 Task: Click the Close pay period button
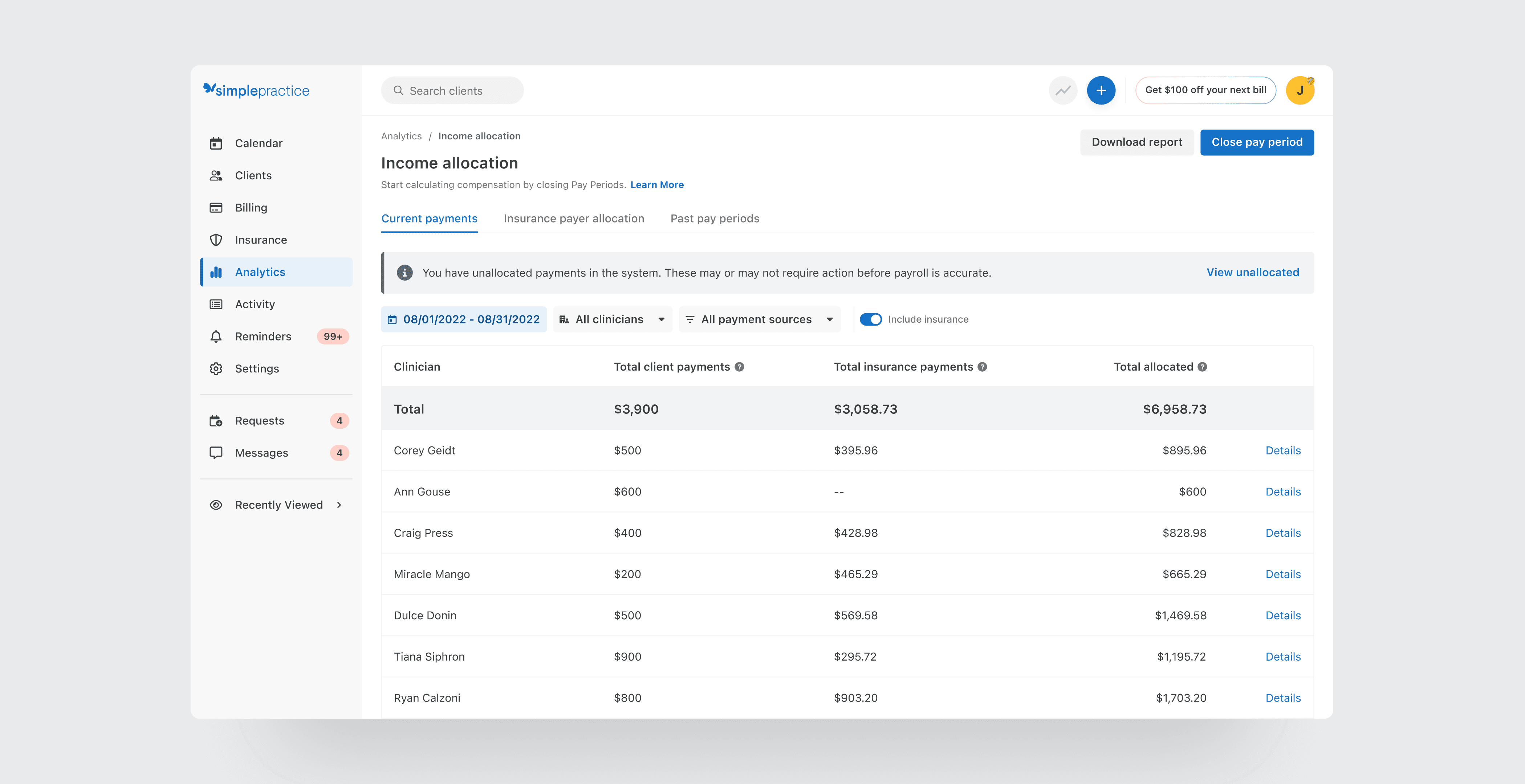point(1256,142)
